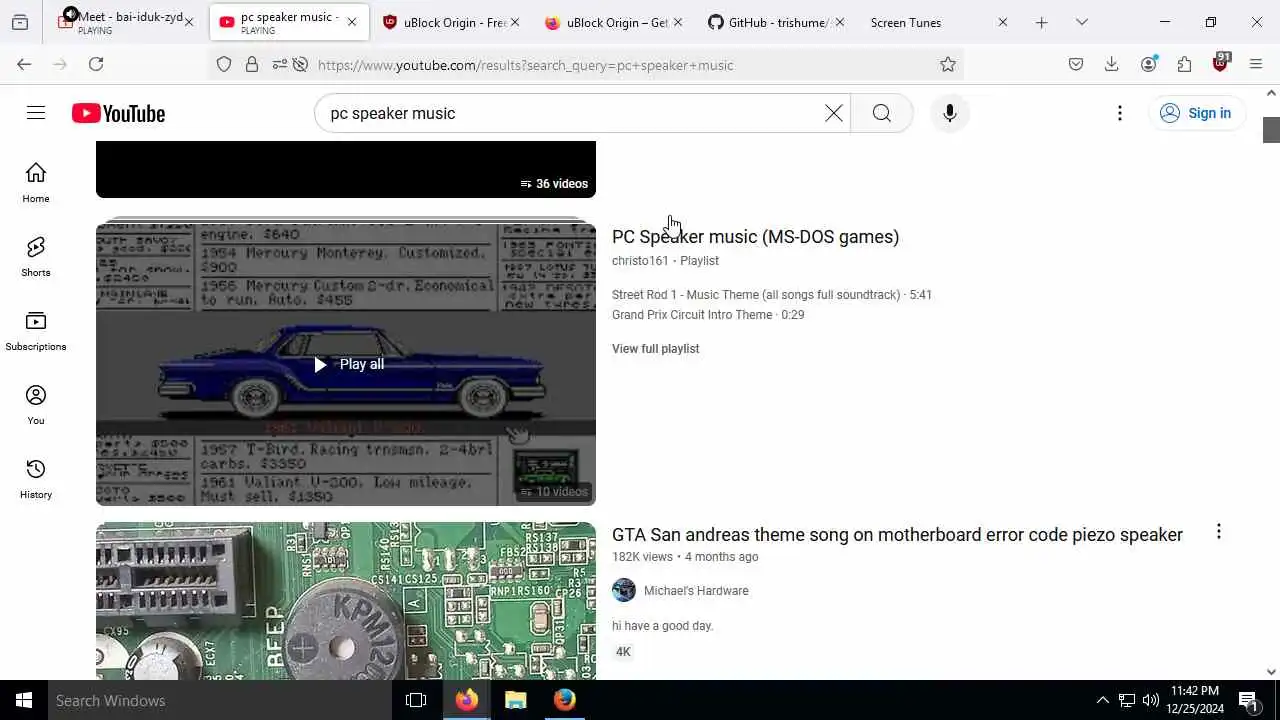Open Home in the sidebar

coord(36,183)
